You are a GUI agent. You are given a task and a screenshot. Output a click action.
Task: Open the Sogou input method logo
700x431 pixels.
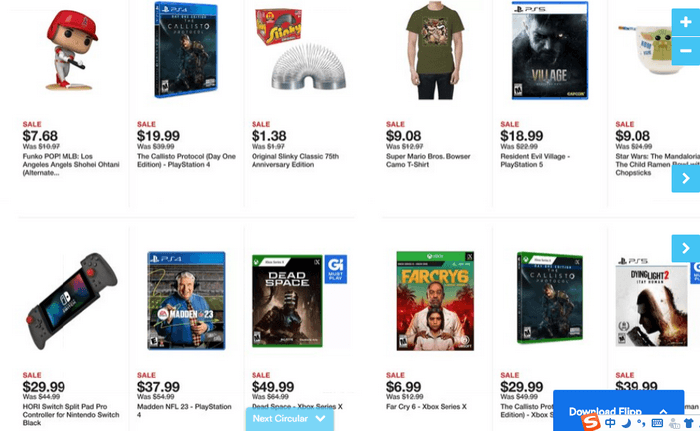[x=590, y=423]
